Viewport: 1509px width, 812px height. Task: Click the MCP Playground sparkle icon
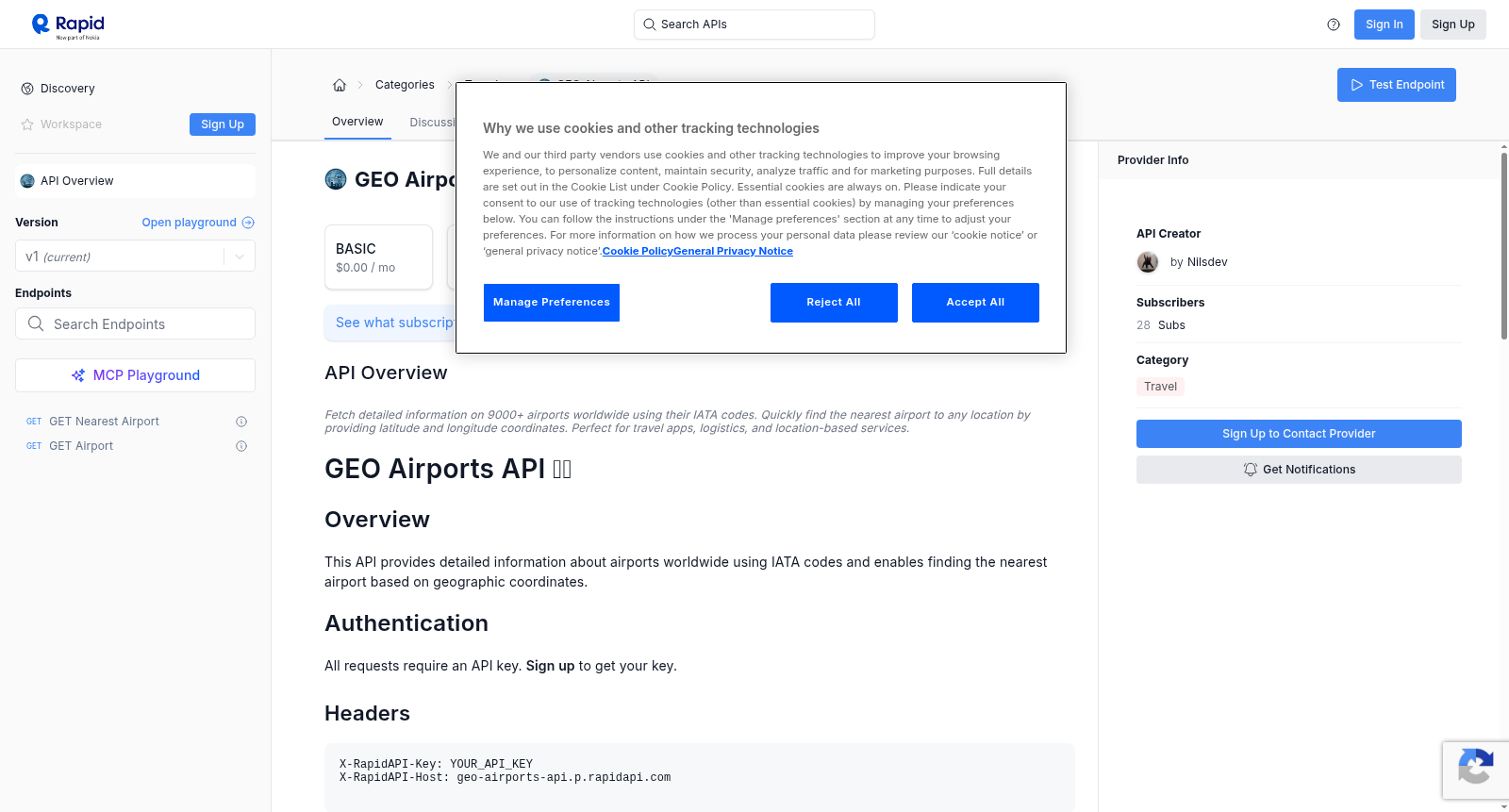point(78,375)
